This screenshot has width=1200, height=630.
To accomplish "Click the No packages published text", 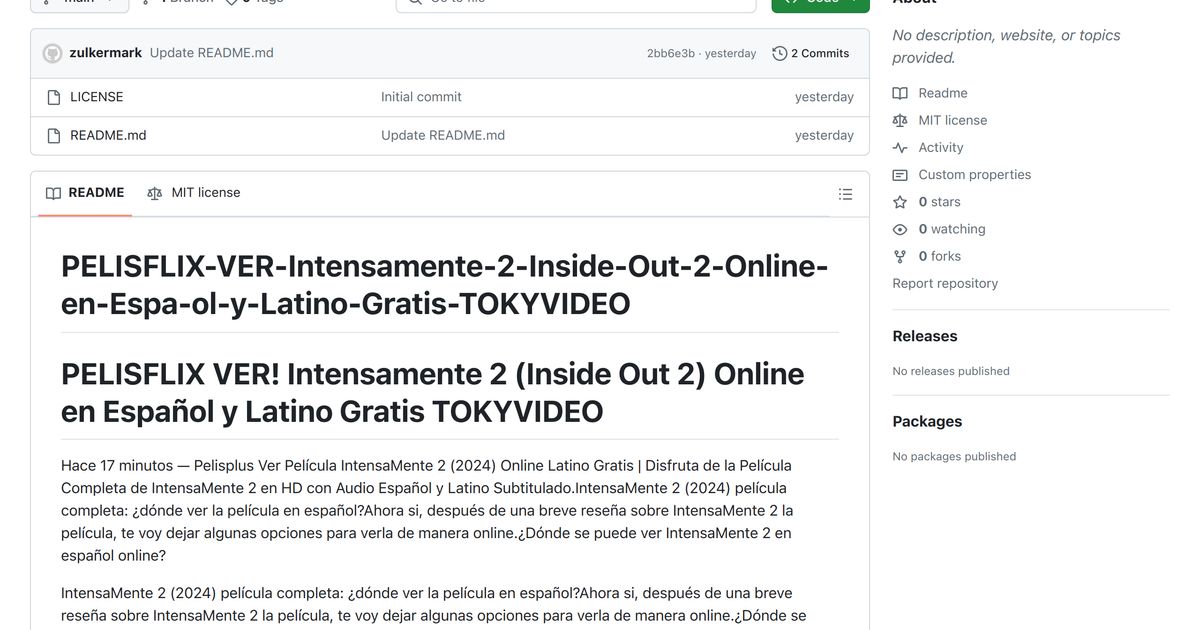I will pyautogui.click(x=954, y=456).
